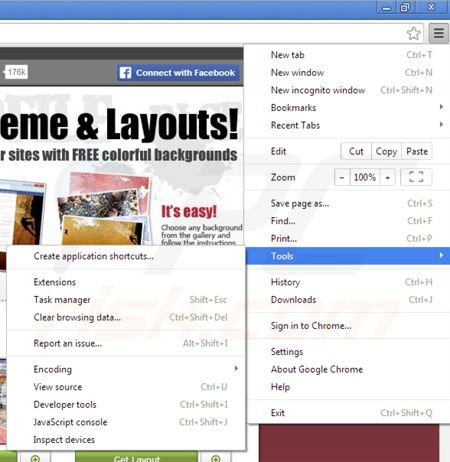450x462 pixels.
Task: Click the 176k like counter
Action: [x=16, y=72]
